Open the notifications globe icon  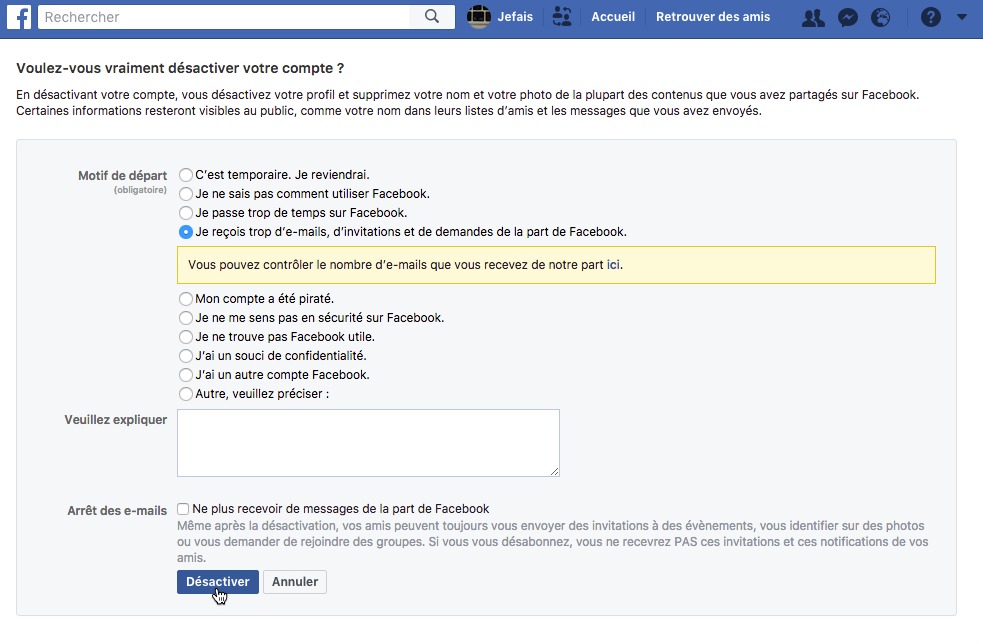[x=881, y=18]
